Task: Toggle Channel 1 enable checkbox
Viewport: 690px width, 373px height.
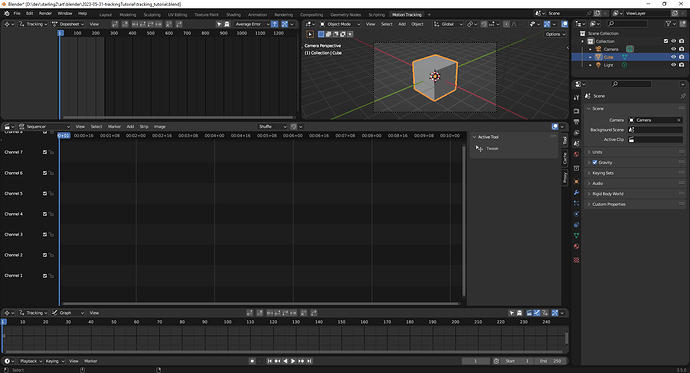Action: (45, 276)
